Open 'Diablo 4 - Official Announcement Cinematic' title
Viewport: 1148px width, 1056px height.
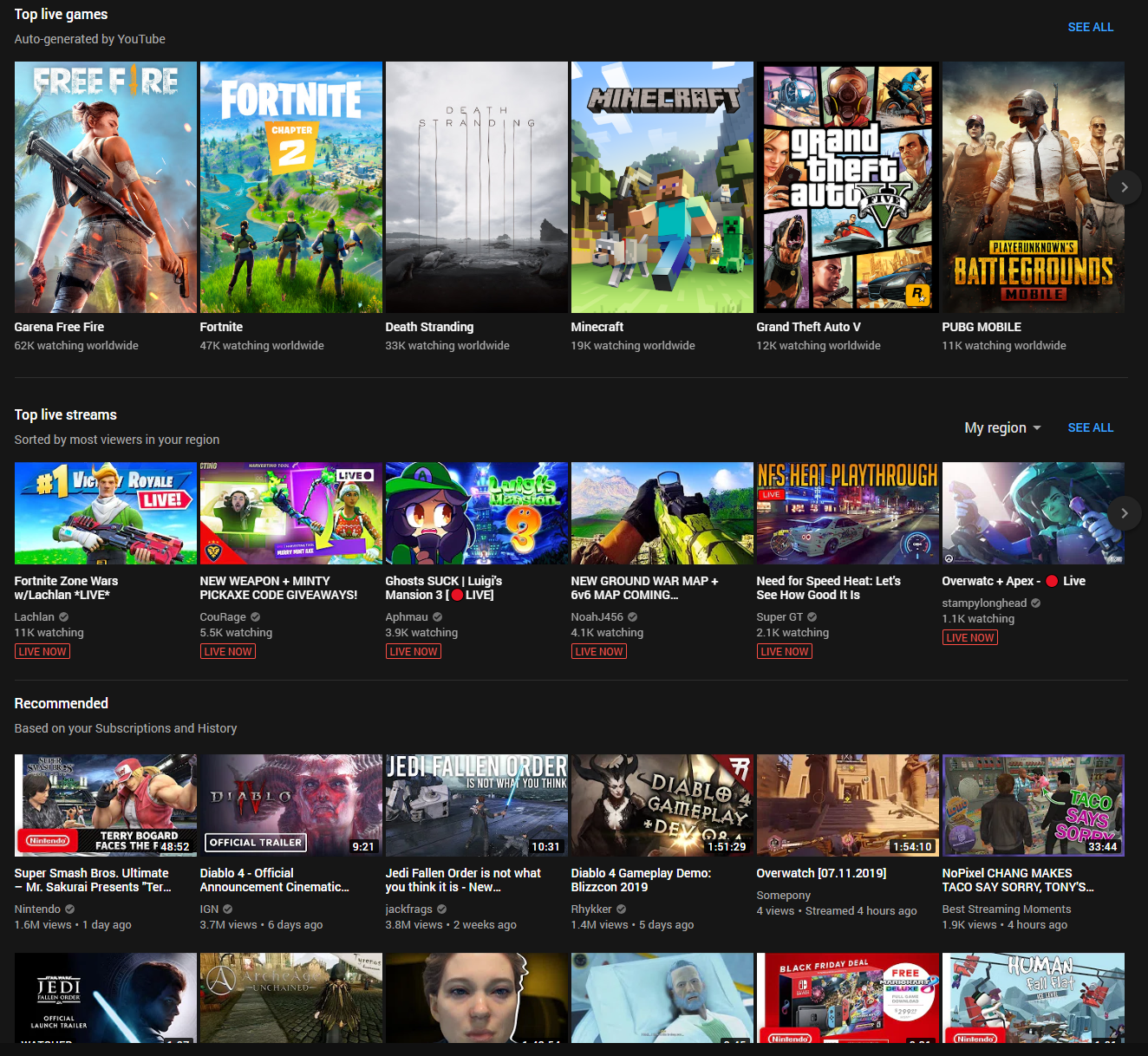tap(275, 880)
